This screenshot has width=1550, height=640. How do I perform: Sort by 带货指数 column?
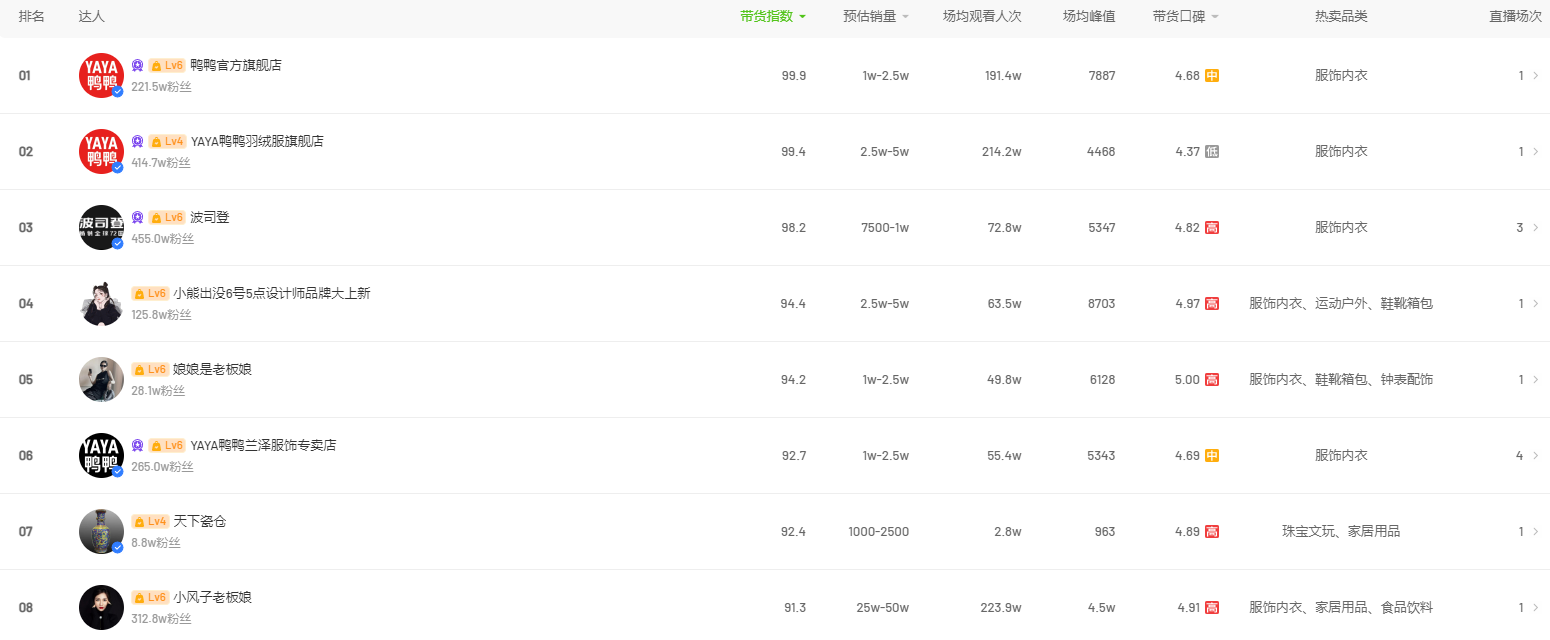[773, 16]
